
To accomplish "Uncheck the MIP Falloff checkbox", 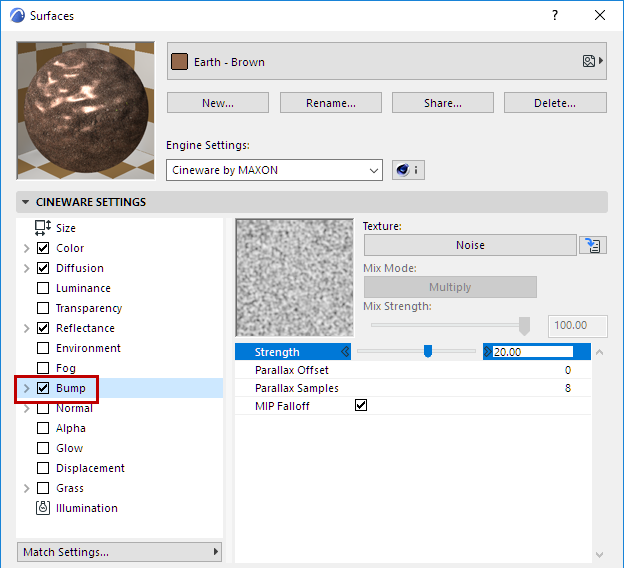I will coord(361,405).
